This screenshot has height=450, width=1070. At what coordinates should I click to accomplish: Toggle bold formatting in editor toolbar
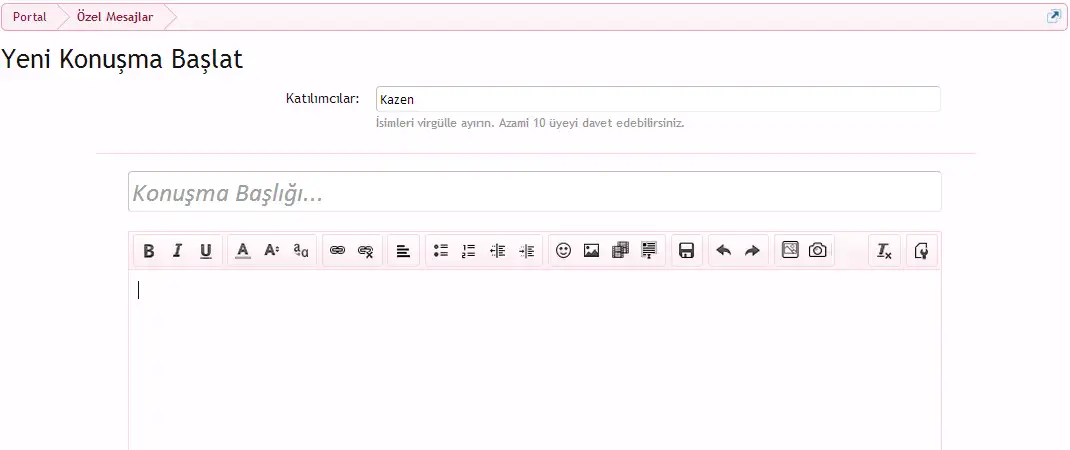(x=149, y=251)
